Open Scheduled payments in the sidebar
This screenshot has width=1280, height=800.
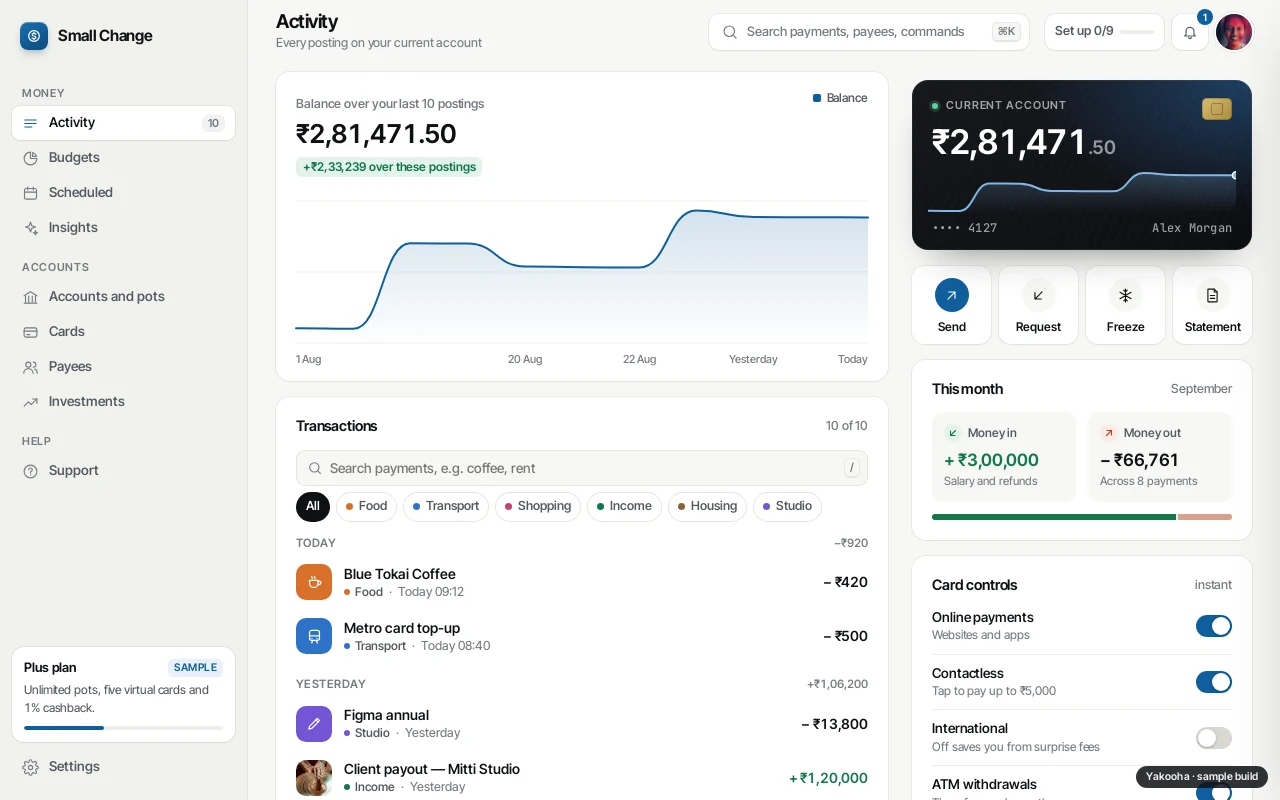[x=123, y=193]
